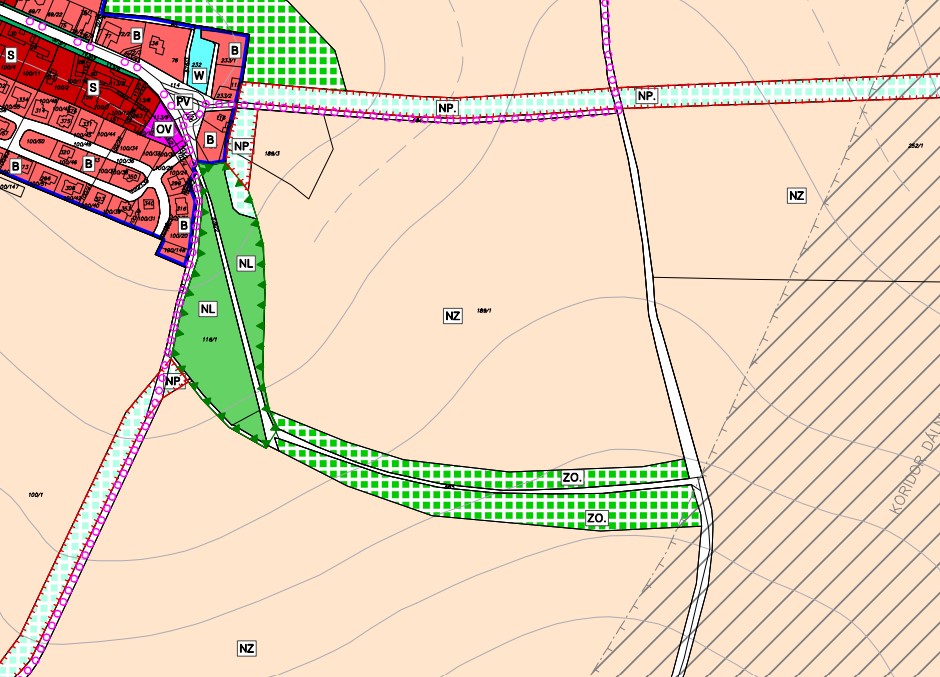Select the NP. label at the southwest road fork
This screenshot has width=940, height=677.
(173, 382)
